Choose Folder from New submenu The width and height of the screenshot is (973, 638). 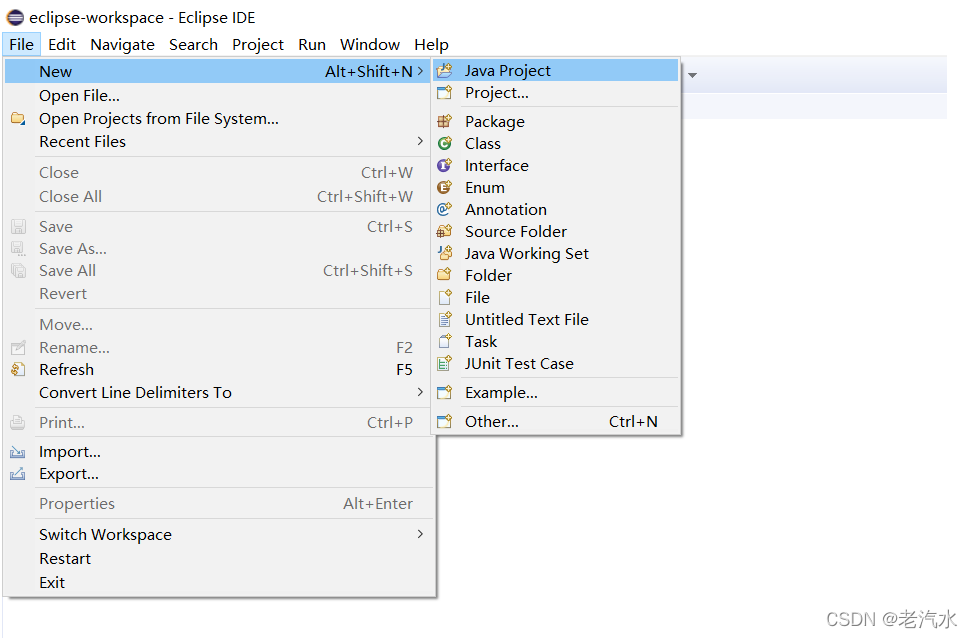pos(557,275)
